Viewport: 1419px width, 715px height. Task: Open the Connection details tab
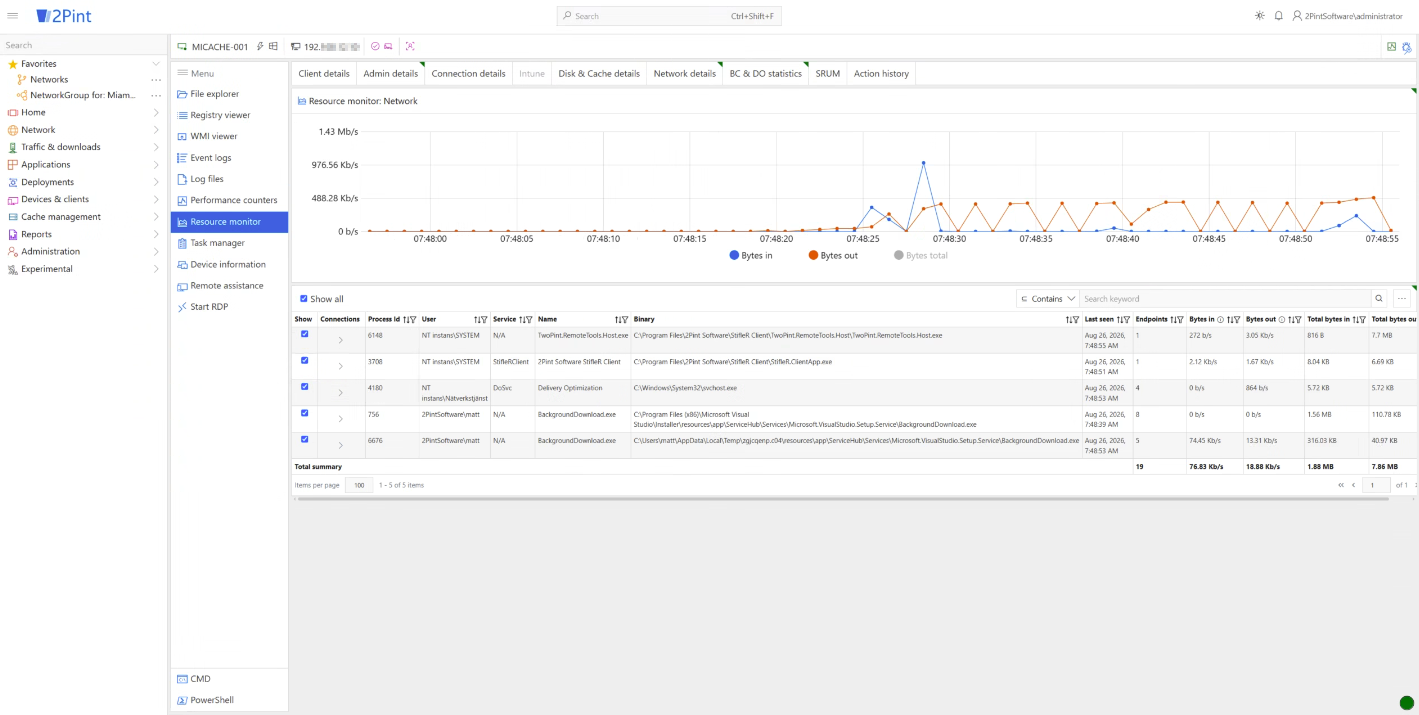tap(468, 74)
